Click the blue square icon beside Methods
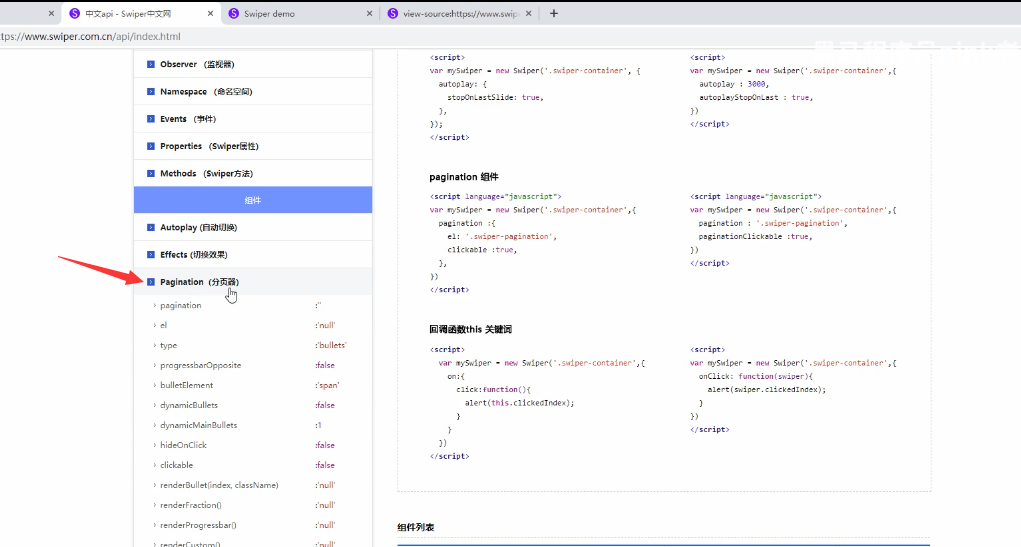Image resolution: width=1021 pixels, height=547 pixels. coord(150,174)
